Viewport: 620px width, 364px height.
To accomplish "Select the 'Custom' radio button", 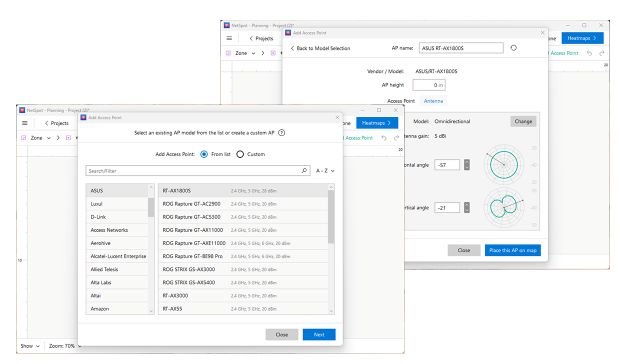I will [x=240, y=154].
